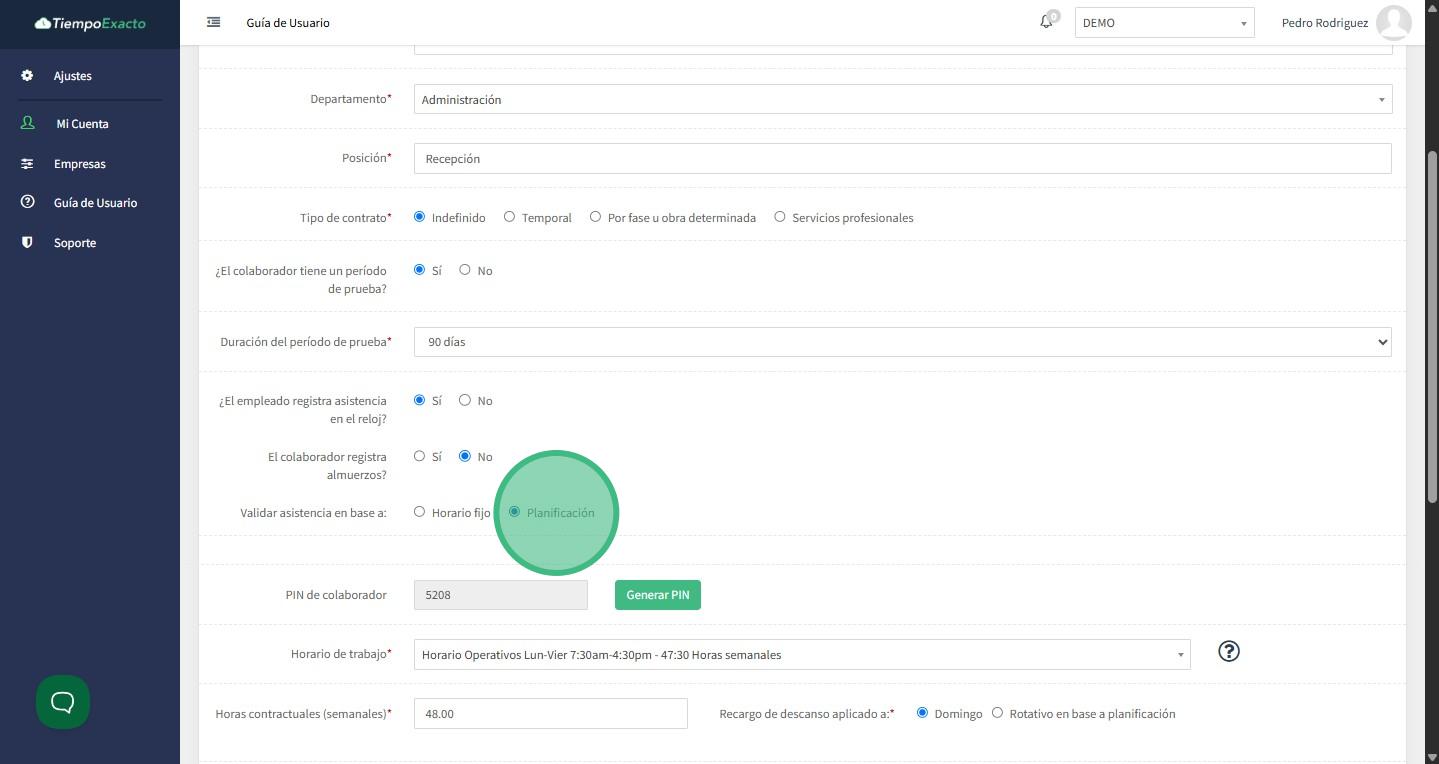Image resolution: width=1439 pixels, height=764 pixels.
Task: Click the TiempoExacto logo
Action: coord(90,23)
